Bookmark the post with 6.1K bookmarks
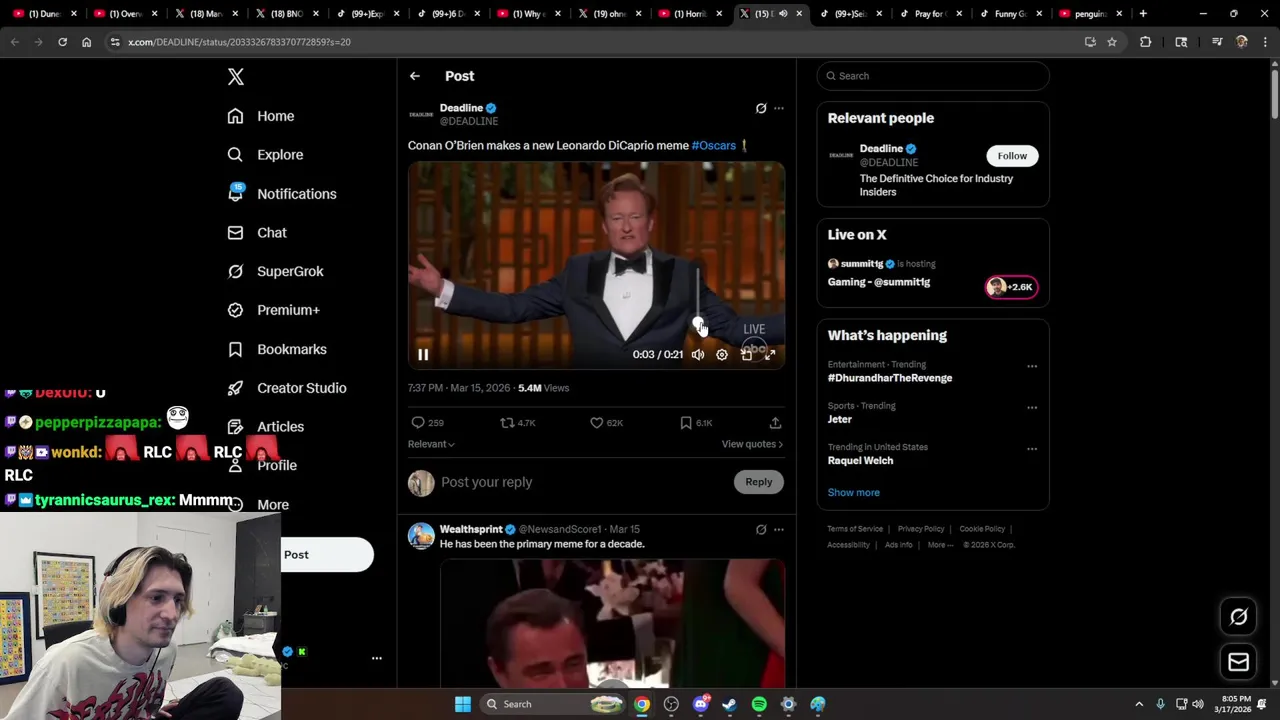This screenshot has height=720, width=1280. pos(695,423)
